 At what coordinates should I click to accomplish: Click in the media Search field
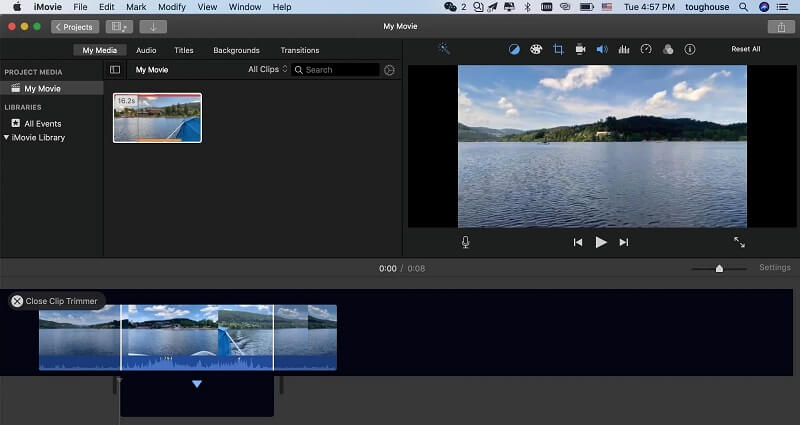click(335, 70)
